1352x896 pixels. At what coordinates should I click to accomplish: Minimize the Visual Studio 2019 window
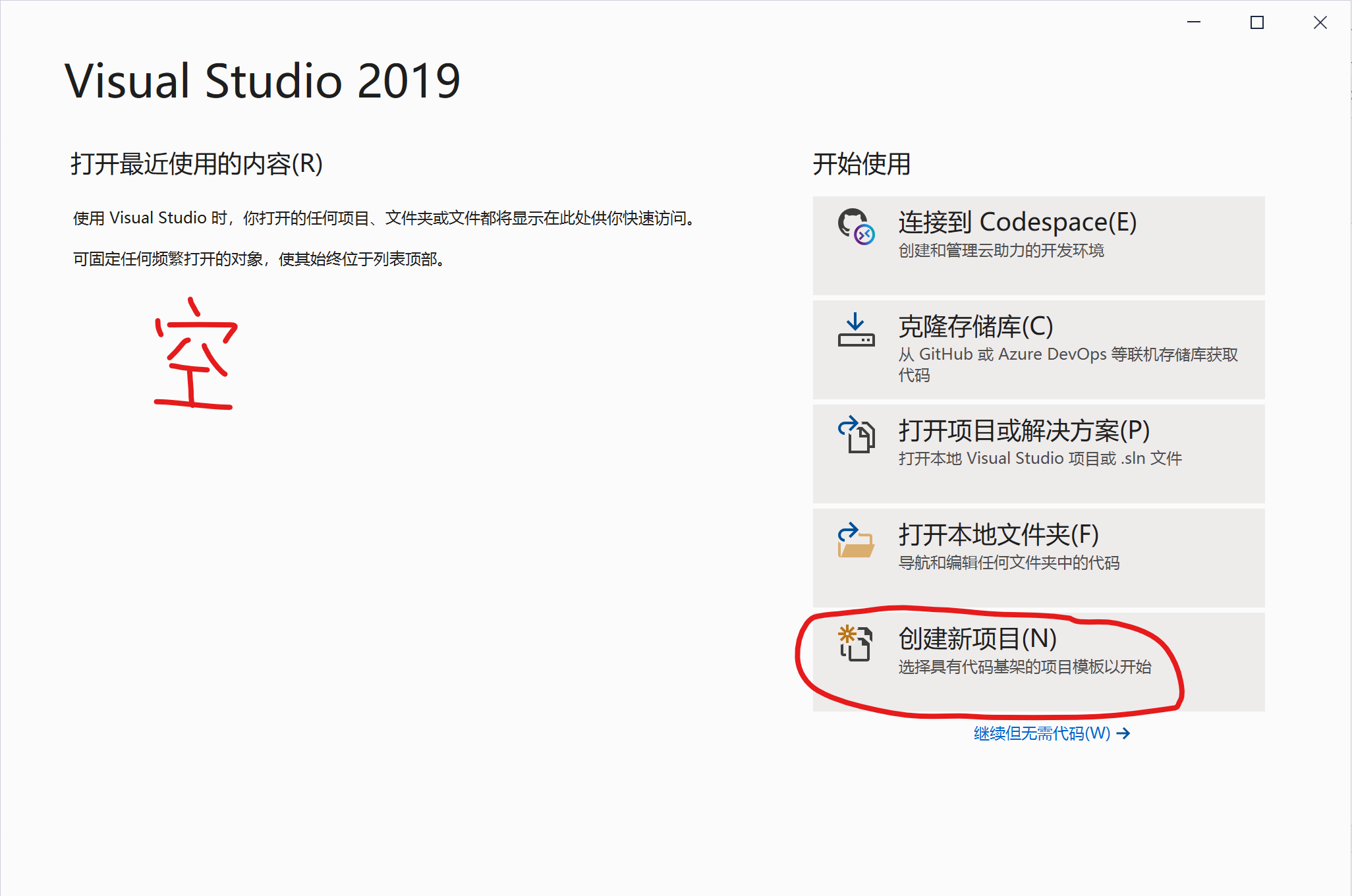pos(1194,22)
